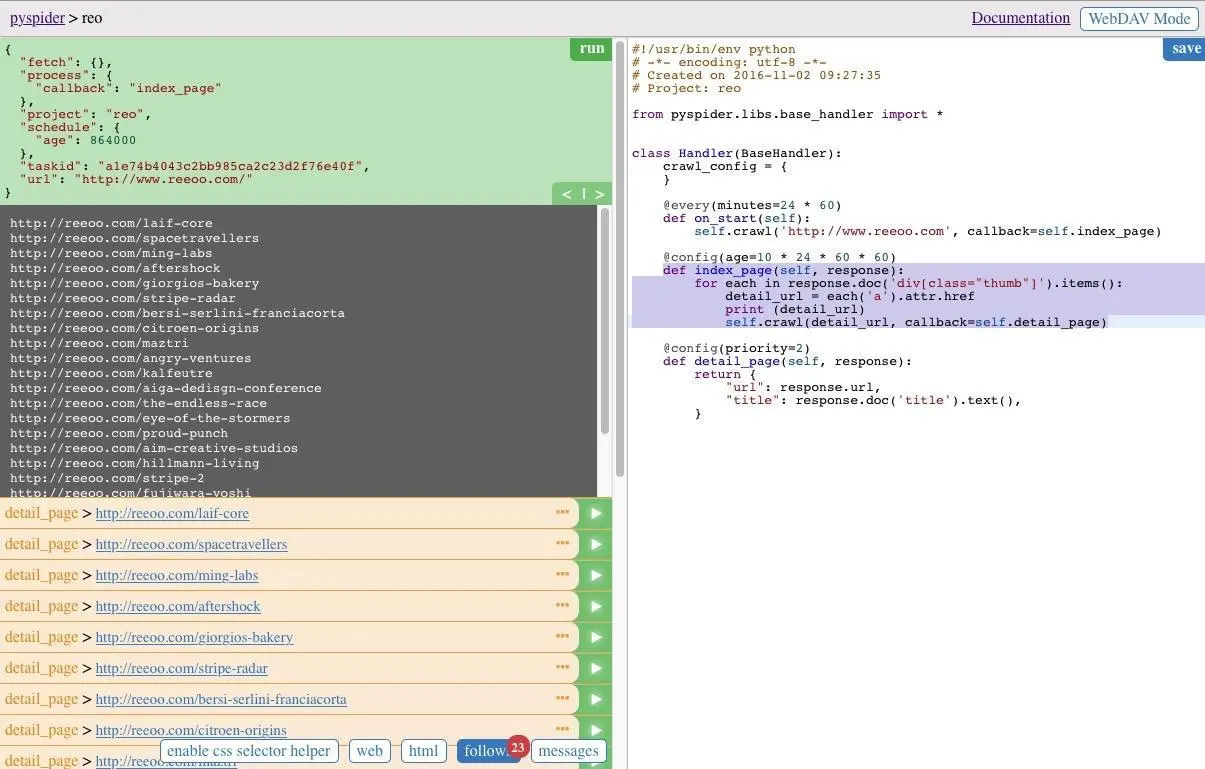Switch to WebDAV Mode

(x=1139, y=18)
